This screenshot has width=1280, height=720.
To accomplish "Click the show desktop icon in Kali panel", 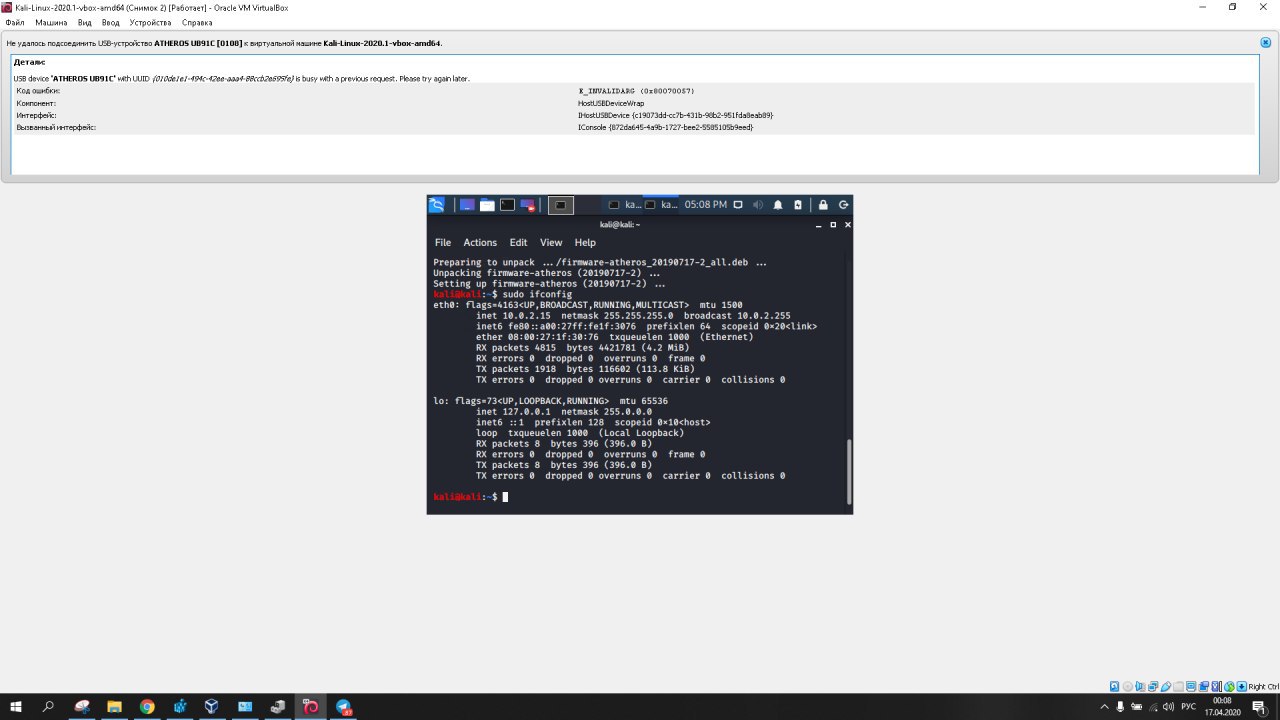I will [467, 205].
